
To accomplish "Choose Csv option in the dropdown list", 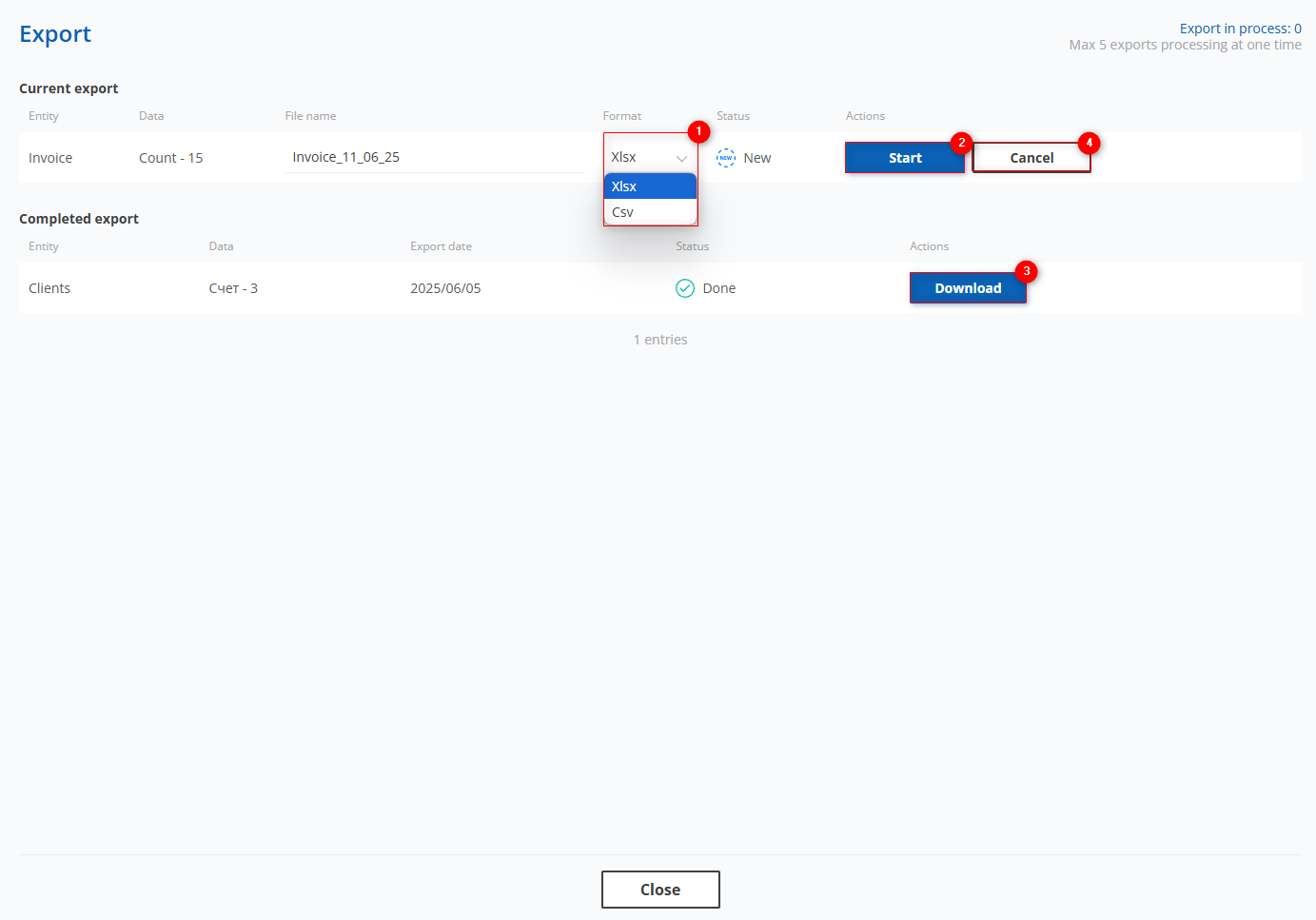I will 651,212.
